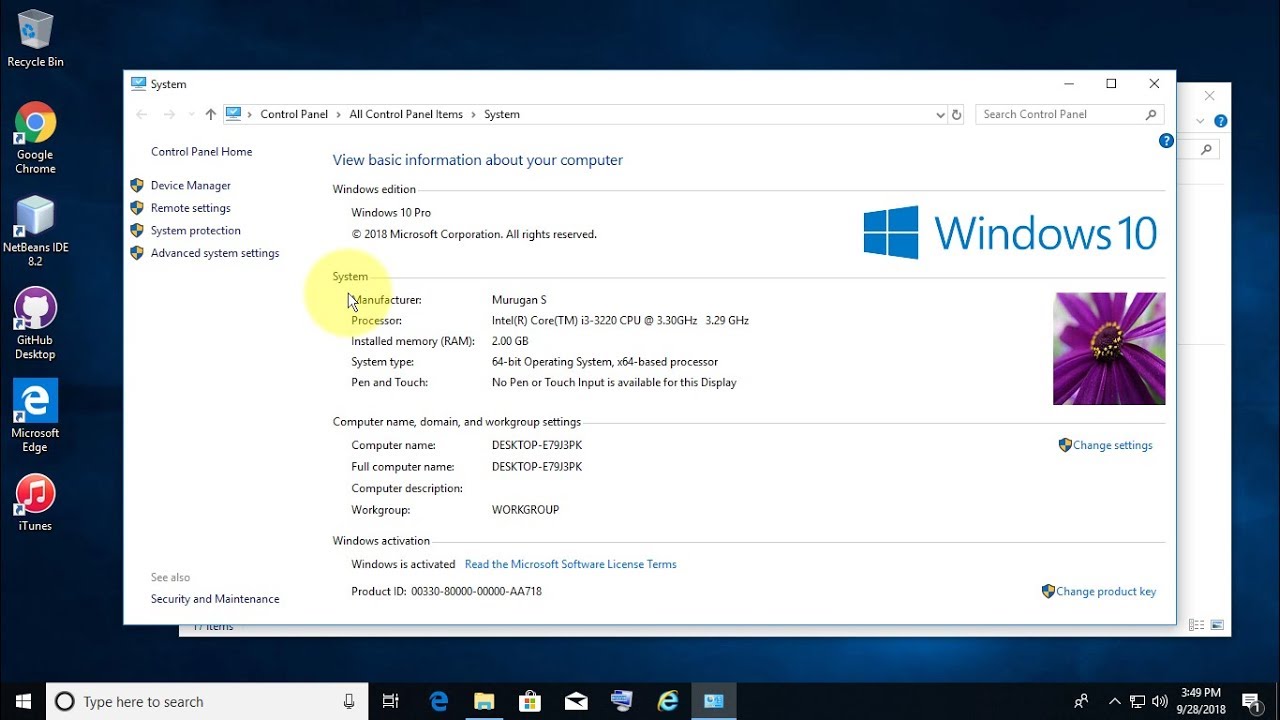Select the Control Panel breadcrumb
The width and height of the screenshot is (1280, 720).
pos(294,114)
